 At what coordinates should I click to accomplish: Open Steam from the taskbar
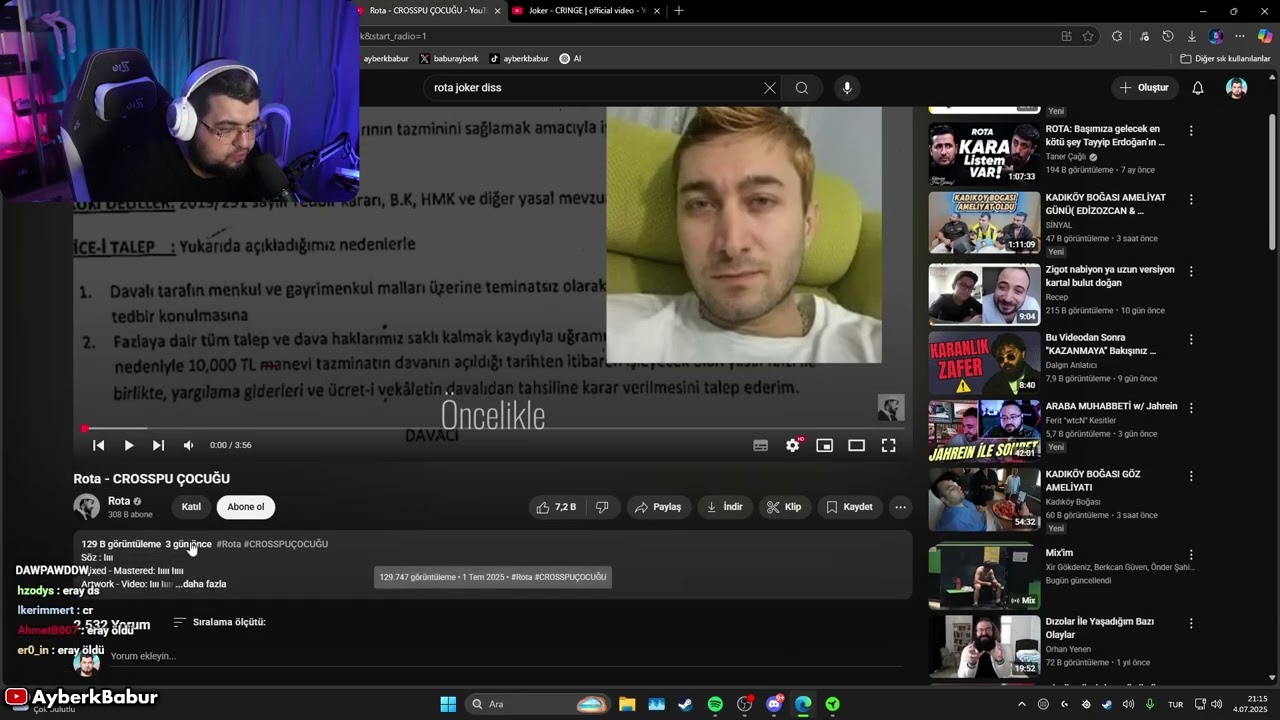click(x=685, y=704)
